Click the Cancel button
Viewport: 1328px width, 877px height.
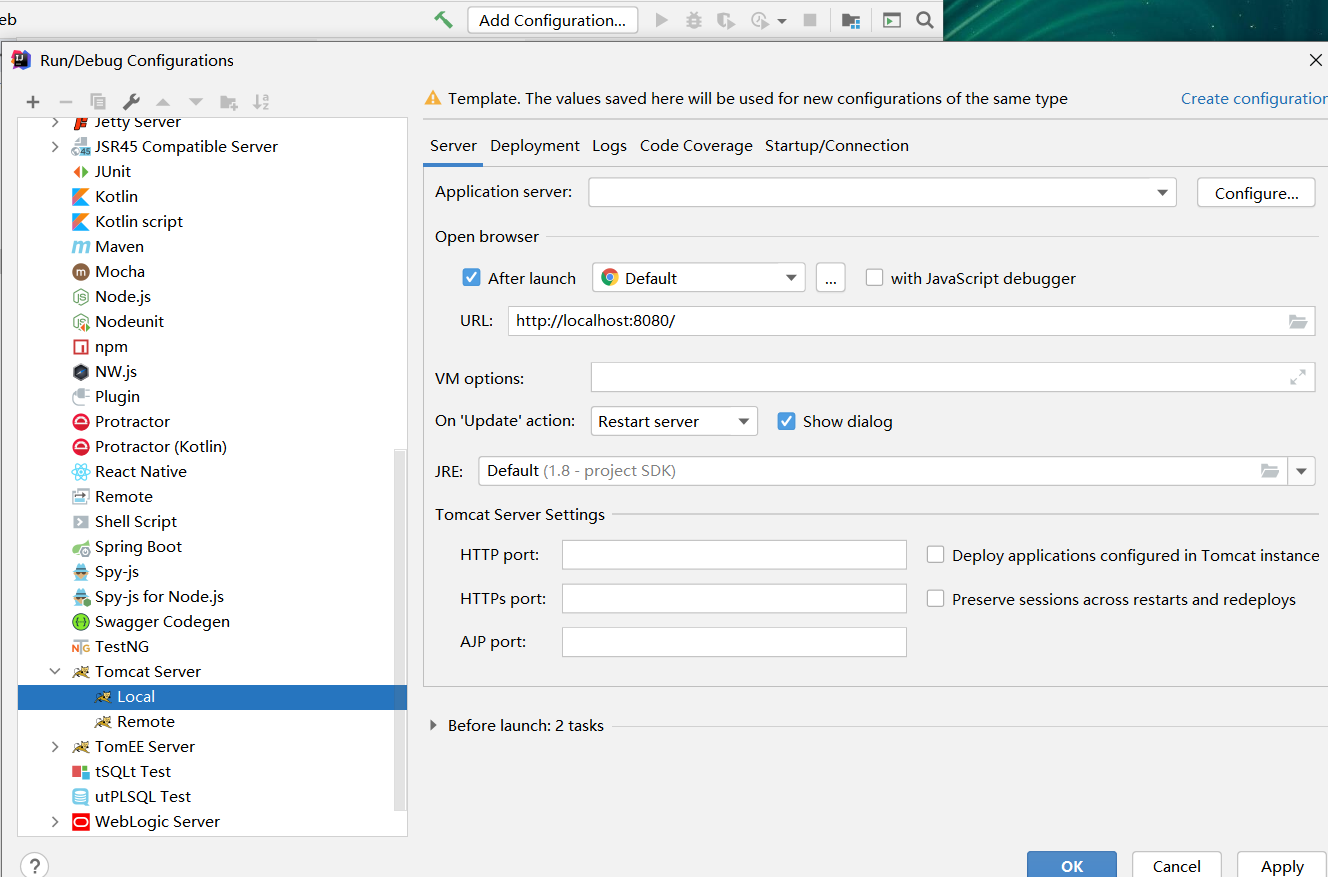1177,865
